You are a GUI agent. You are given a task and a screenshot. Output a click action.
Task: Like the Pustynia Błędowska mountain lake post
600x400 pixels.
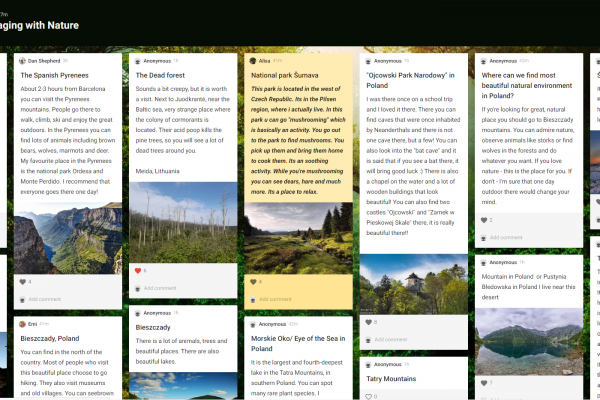click(484, 383)
